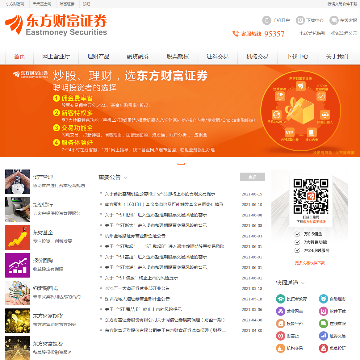Click the first link in the top-left bar
Screen dimensions: 360x360
[x=15, y=4]
